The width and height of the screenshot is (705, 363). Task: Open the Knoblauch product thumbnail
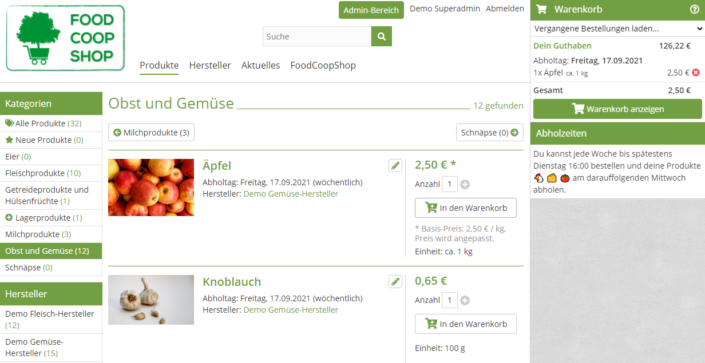tap(151, 300)
